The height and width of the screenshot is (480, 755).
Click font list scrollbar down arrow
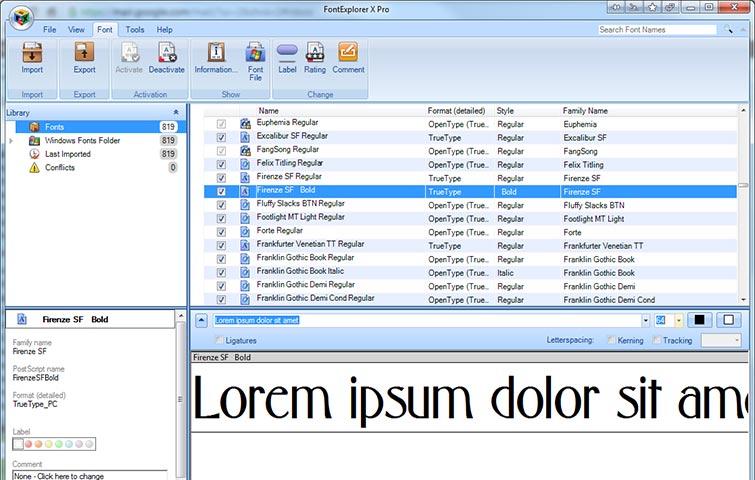click(x=743, y=299)
